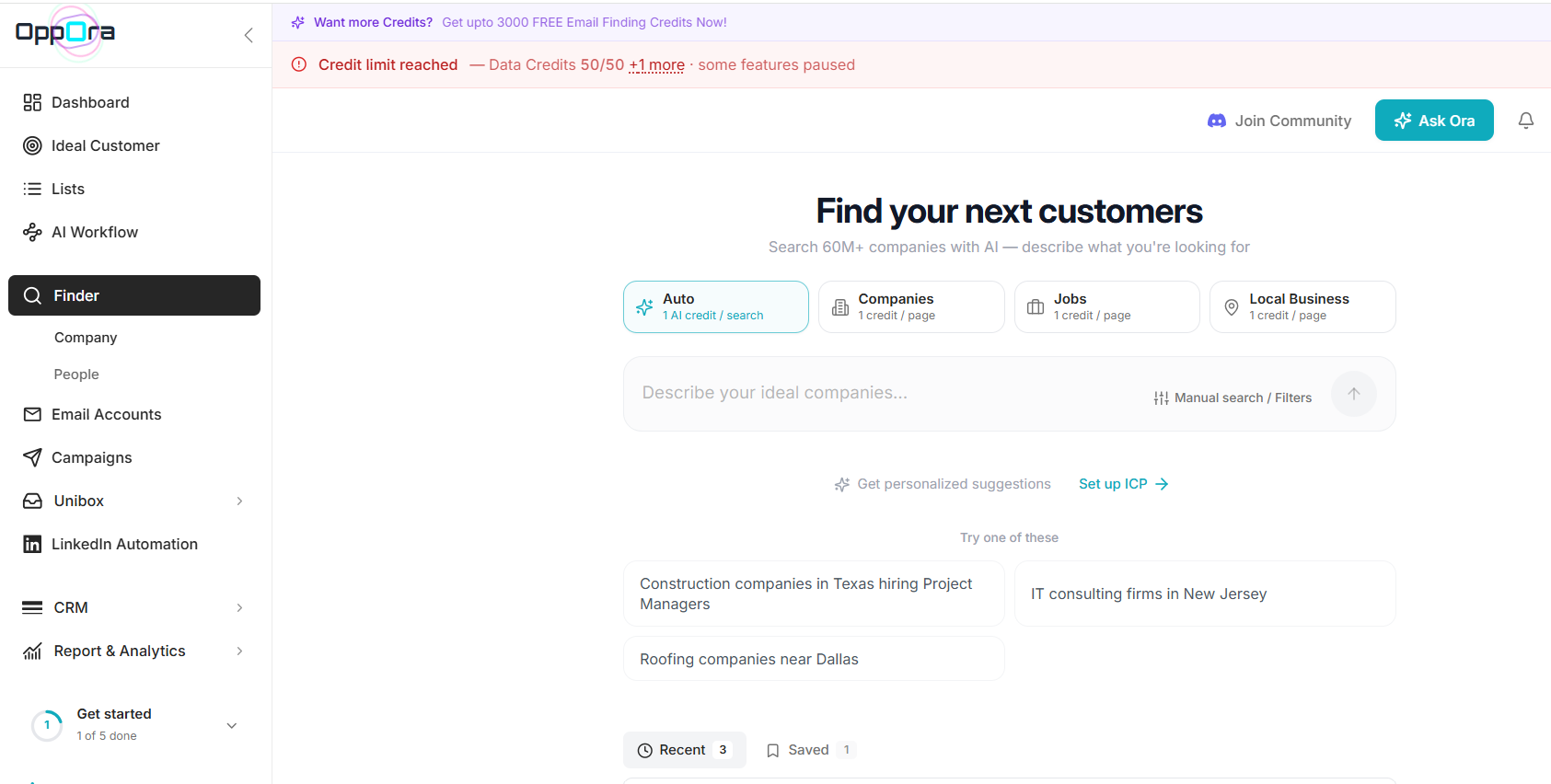Expand the CRM submenu
Viewport: 1551px width, 784px height.
tap(239, 607)
